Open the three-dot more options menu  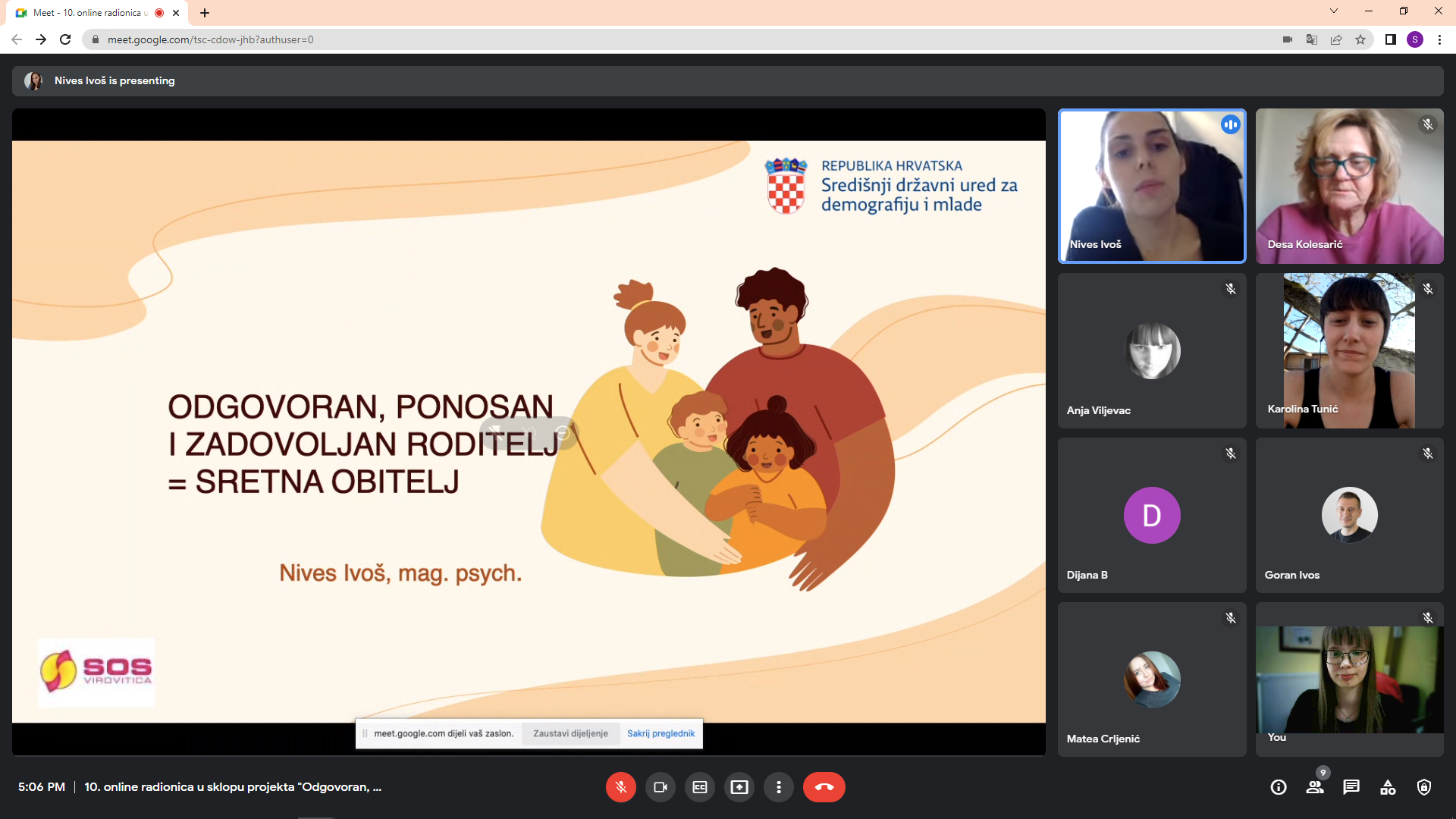tap(778, 787)
